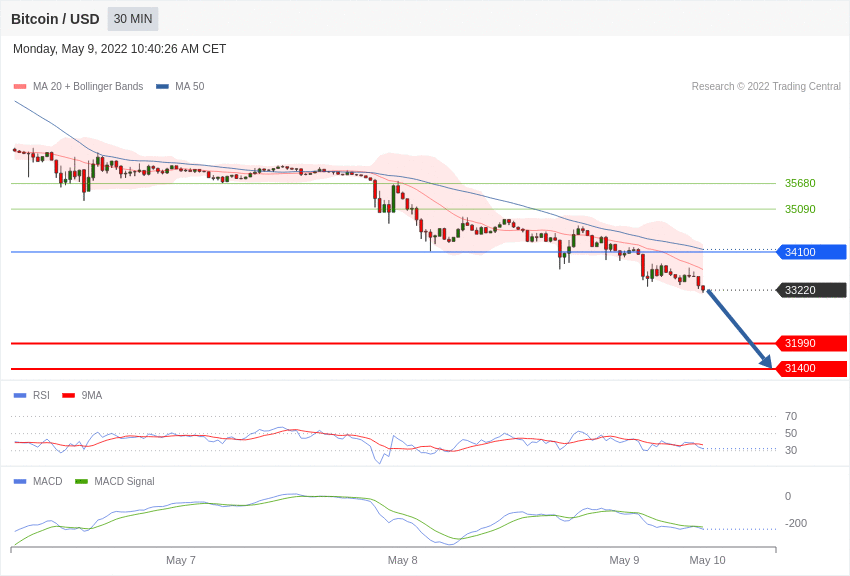Image resolution: width=850 pixels, height=576 pixels.
Task: Select the 35680 resistance level label
Action: coord(800,183)
